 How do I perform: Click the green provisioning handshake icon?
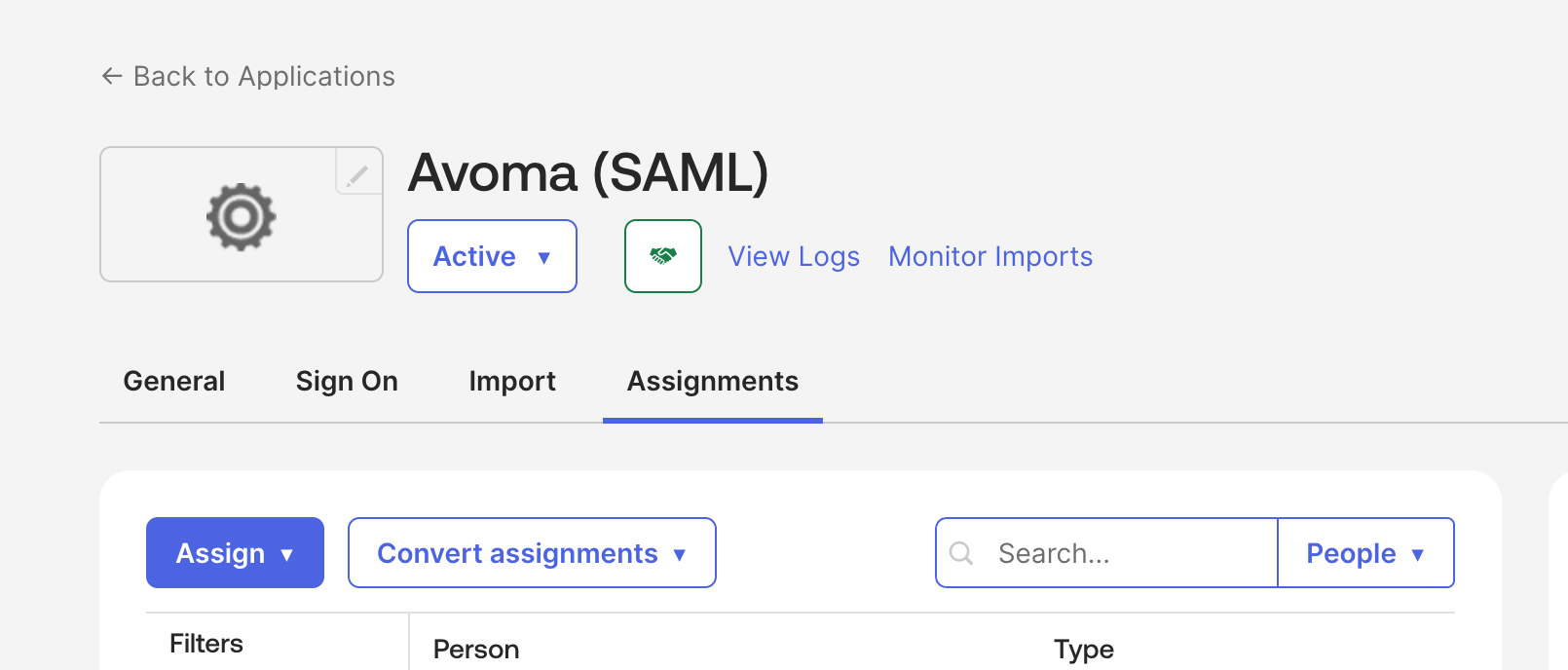pyautogui.click(x=663, y=256)
